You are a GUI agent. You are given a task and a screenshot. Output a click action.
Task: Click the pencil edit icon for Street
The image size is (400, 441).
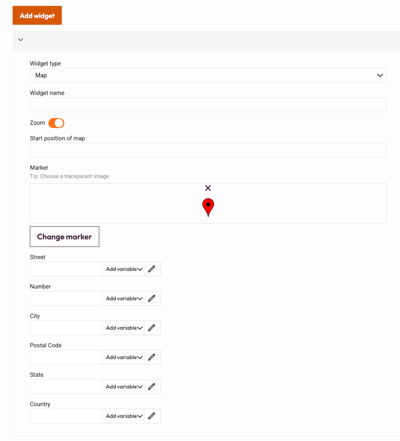click(152, 269)
